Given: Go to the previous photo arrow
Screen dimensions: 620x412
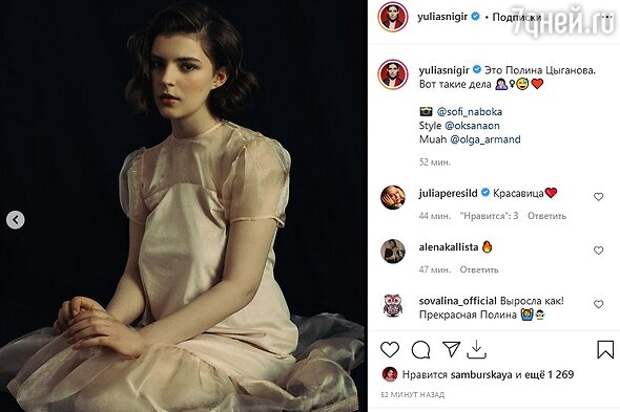Looking at the screenshot, I should (15, 219).
